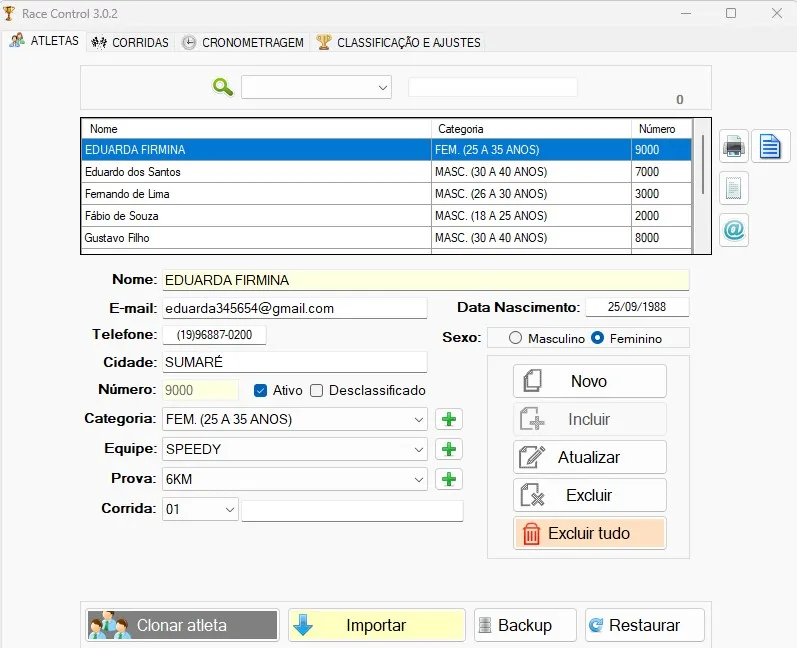Click the @ email icon

[734, 230]
